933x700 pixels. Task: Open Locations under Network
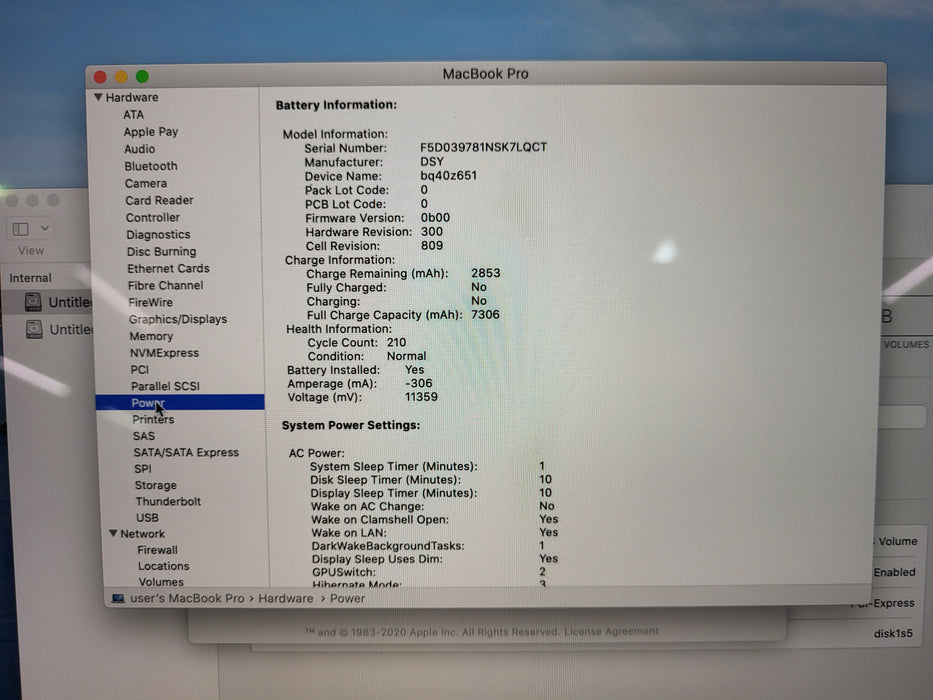pos(164,566)
